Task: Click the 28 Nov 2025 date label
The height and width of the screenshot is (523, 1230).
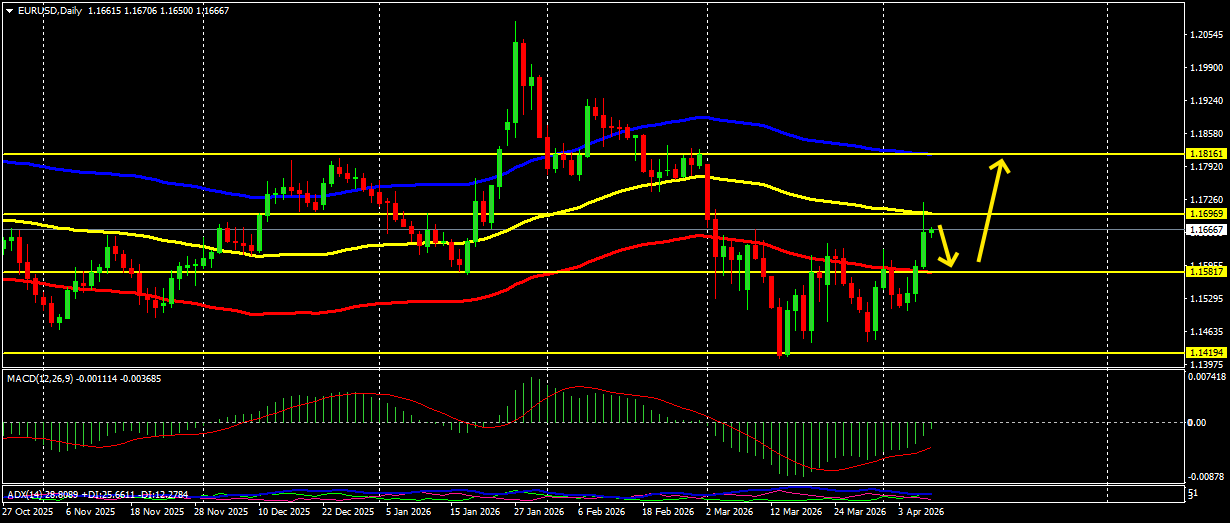Action: (x=221, y=511)
